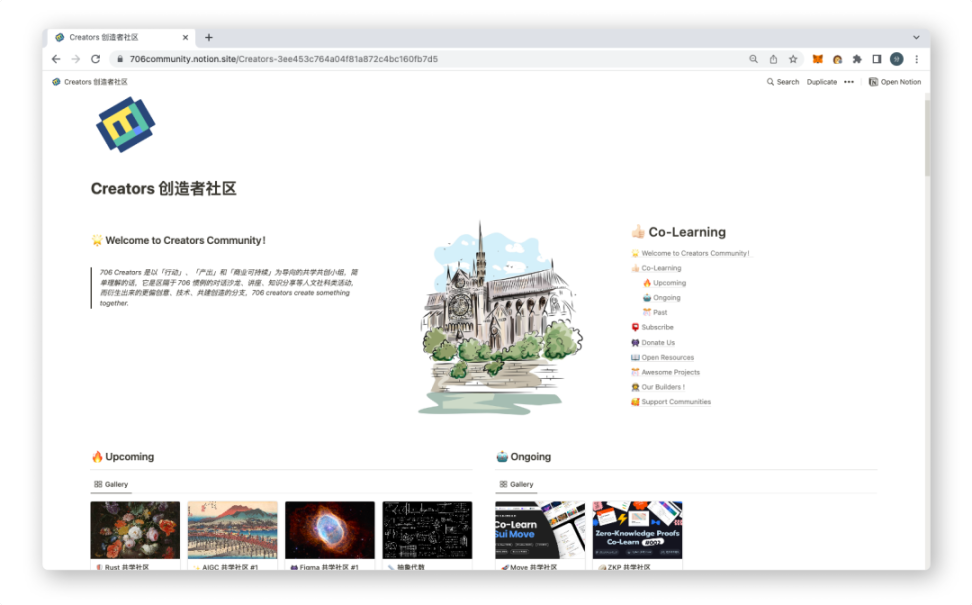Image resolution: width=972 pixels, height=605 pixels.
Task: Open the Chrome profile avatar
Action: coord(896,59)
